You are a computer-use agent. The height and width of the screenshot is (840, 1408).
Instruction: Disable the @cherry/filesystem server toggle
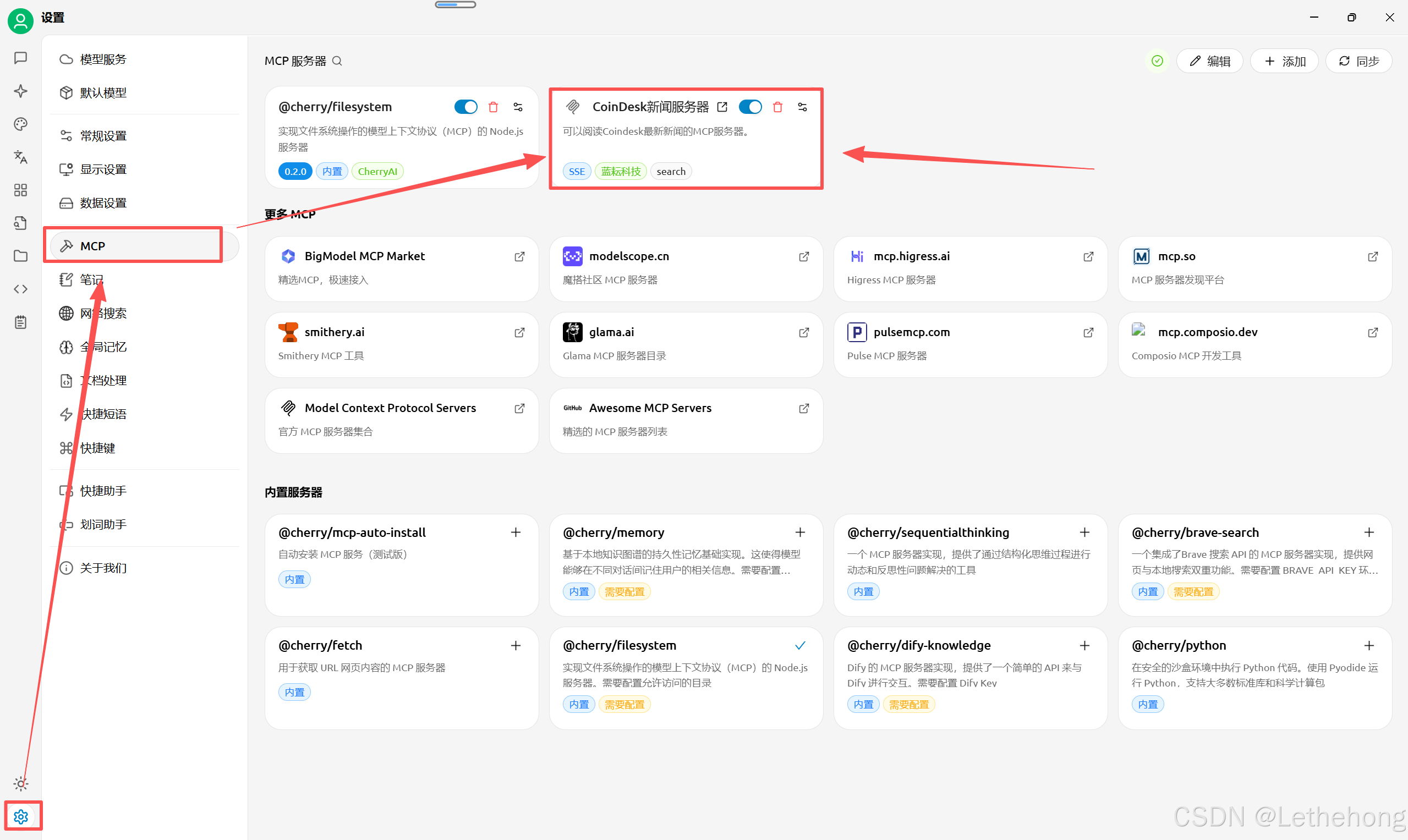pyautogui.click(x=465, y=107)
